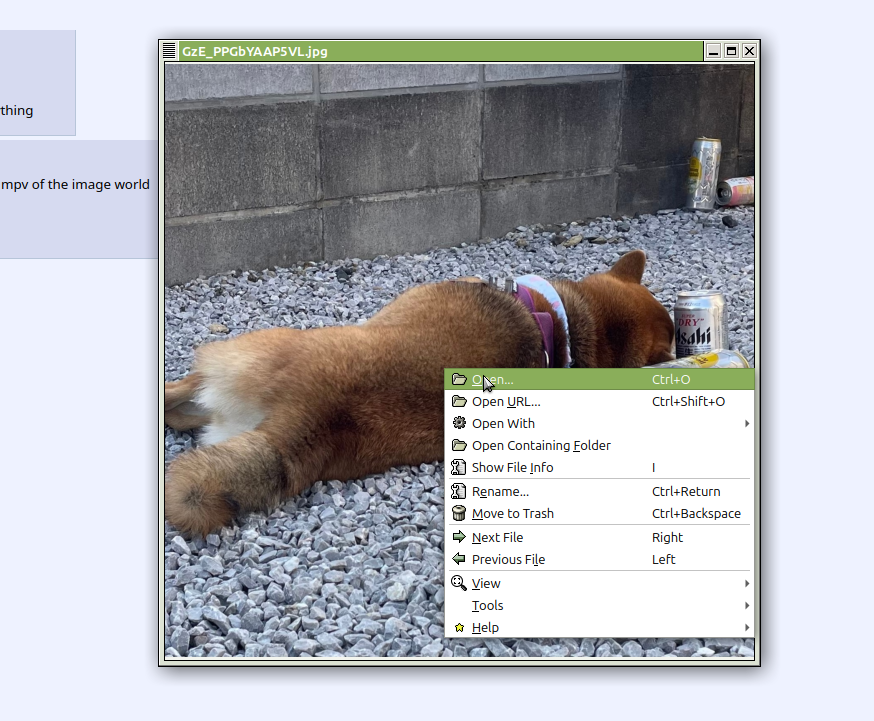Screen dimensions: 874x721
Task: Expand the Help submenu arrow
Action: point(747,627)
